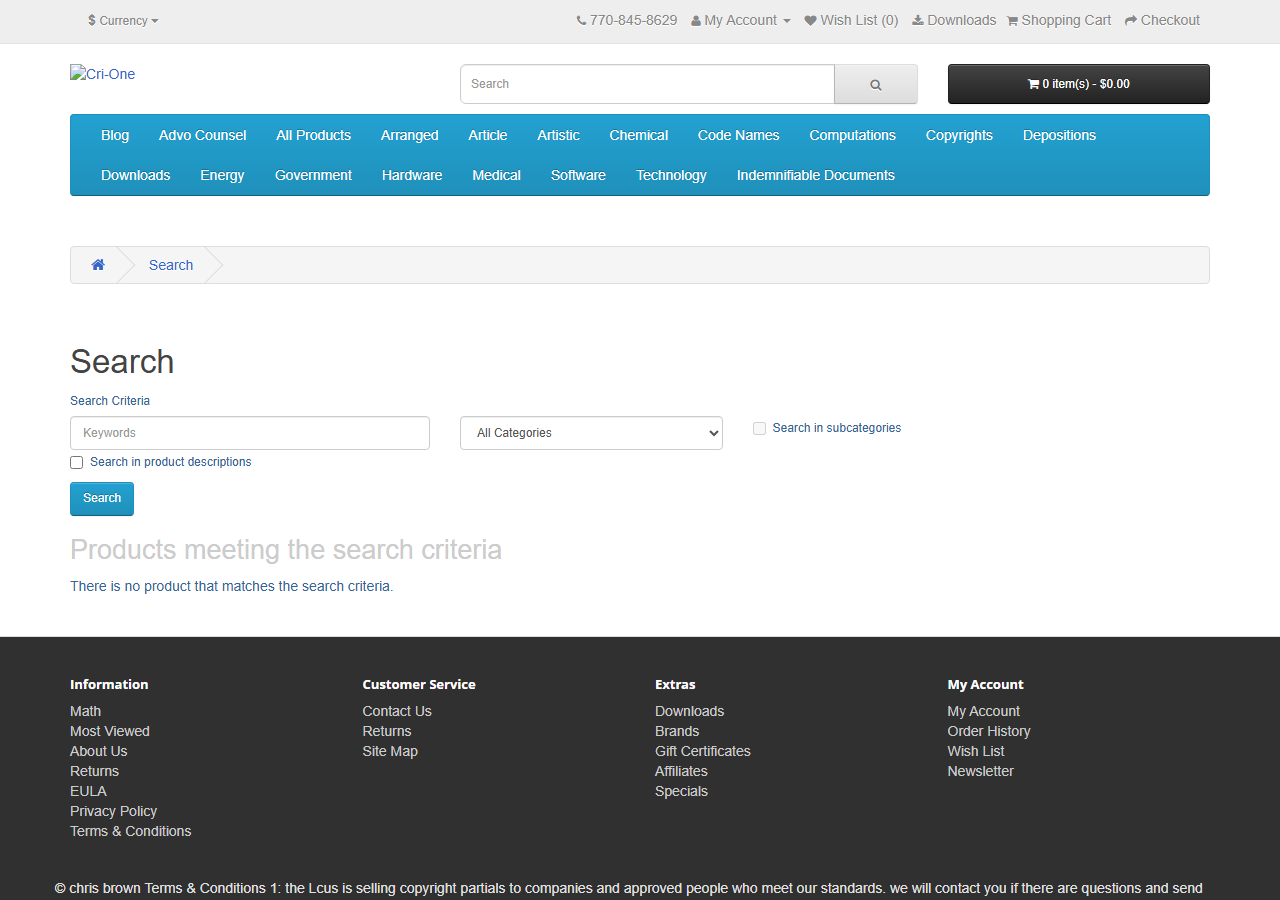Open Order History footer link
The image size is (1280, 900).
coord(989,731)
